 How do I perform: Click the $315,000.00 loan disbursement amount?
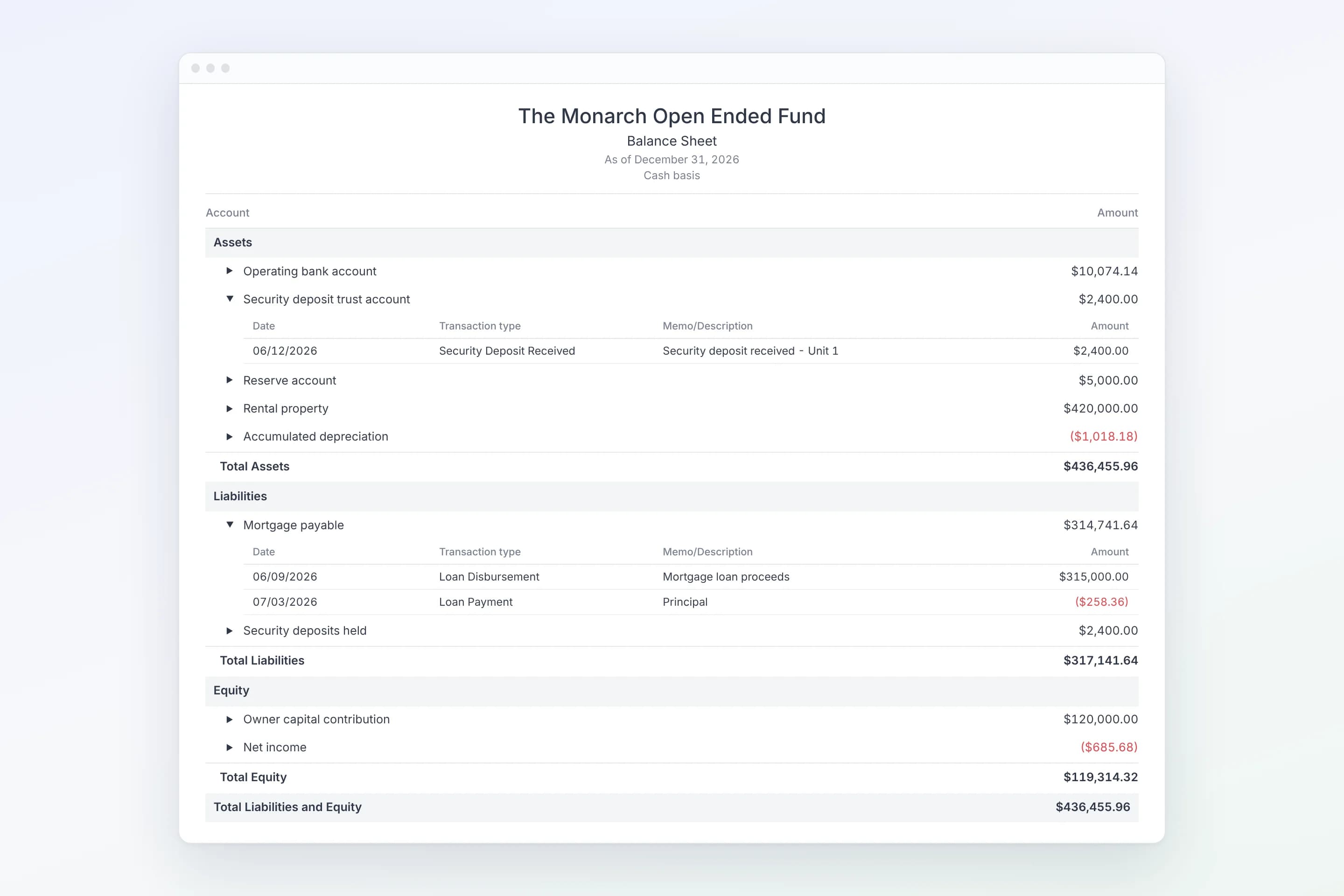tap(1094, 577)
